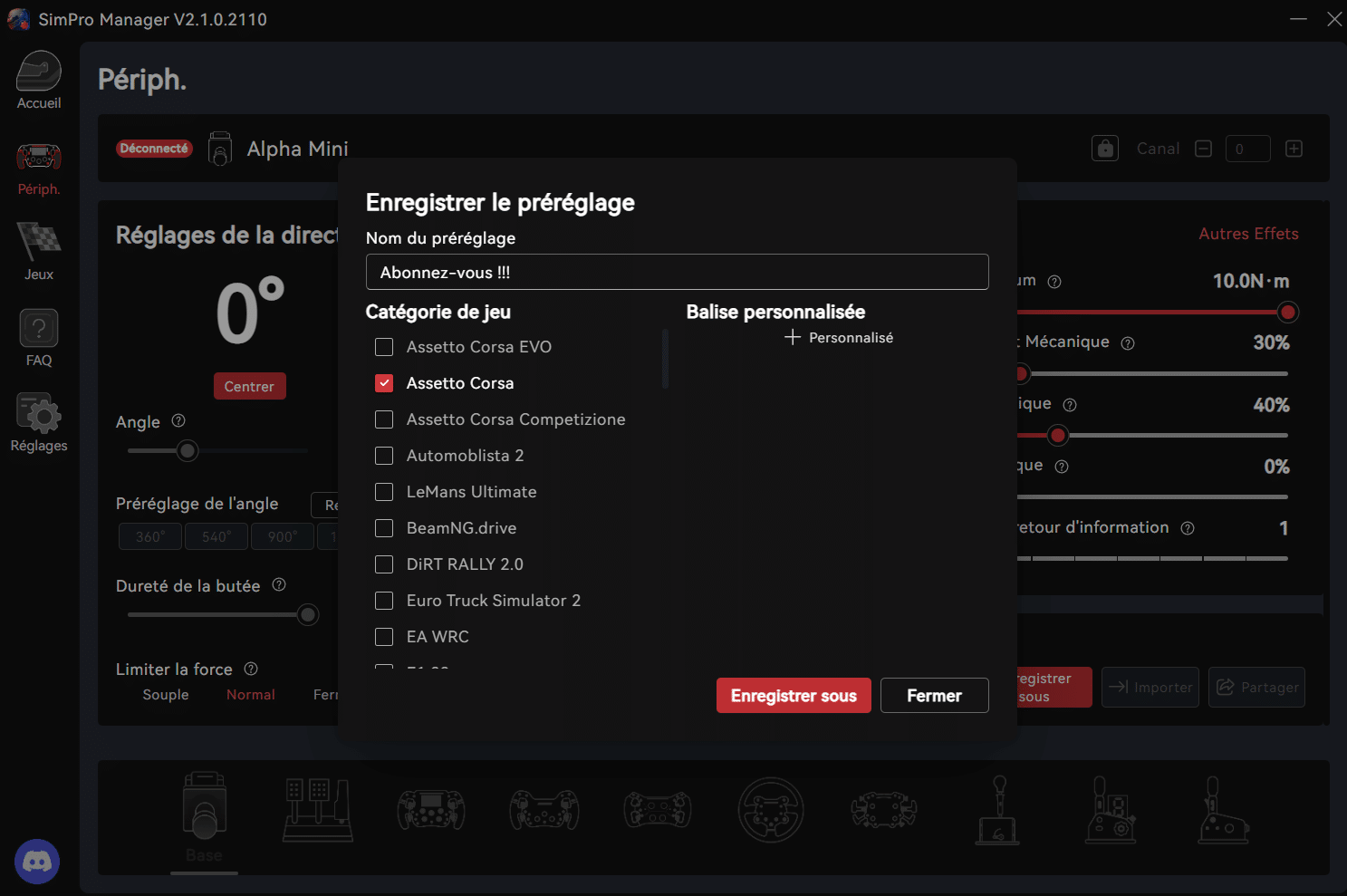The width and height of the screenshot is (1347, 896).
Task: Select the last sequential shifter icon
Action: click(x=1224, y=809)
